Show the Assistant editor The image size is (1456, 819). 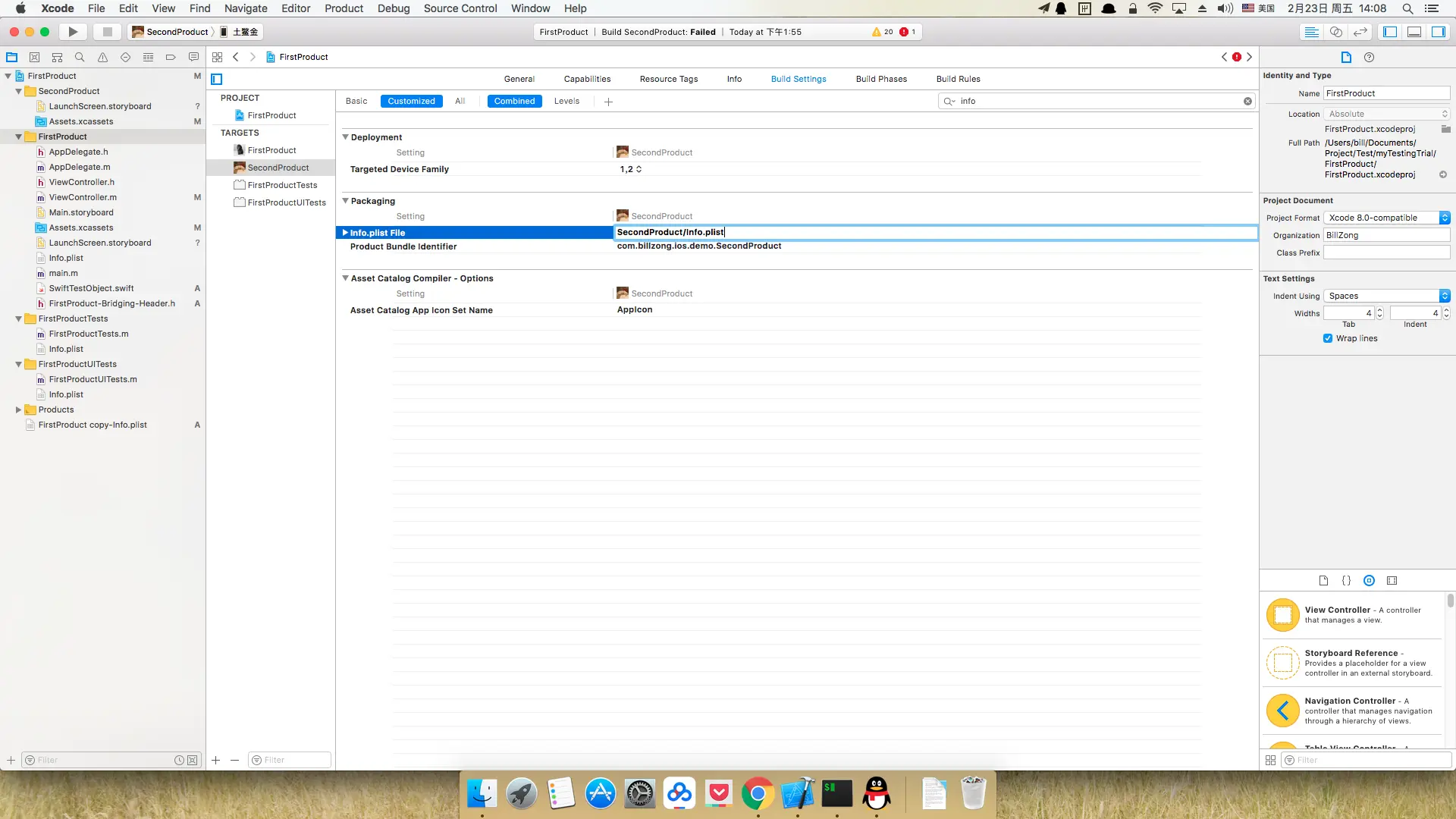[1336, 32]
